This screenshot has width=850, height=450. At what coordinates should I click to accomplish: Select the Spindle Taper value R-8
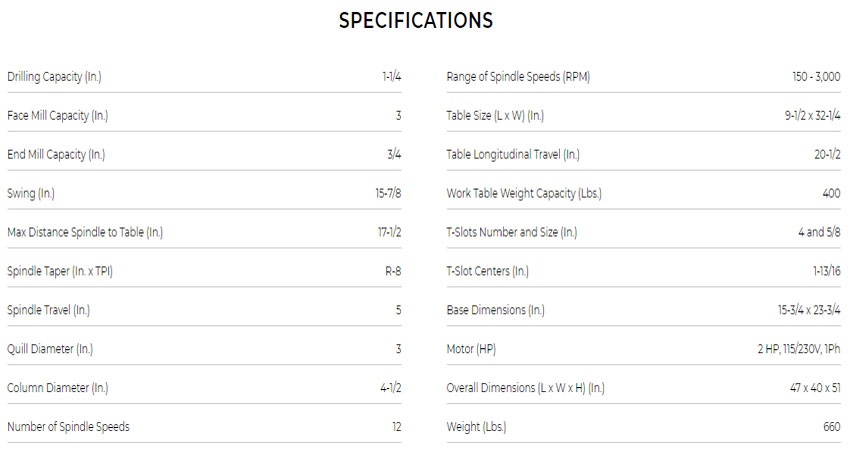pyautogui.click(x=392, y=272)
